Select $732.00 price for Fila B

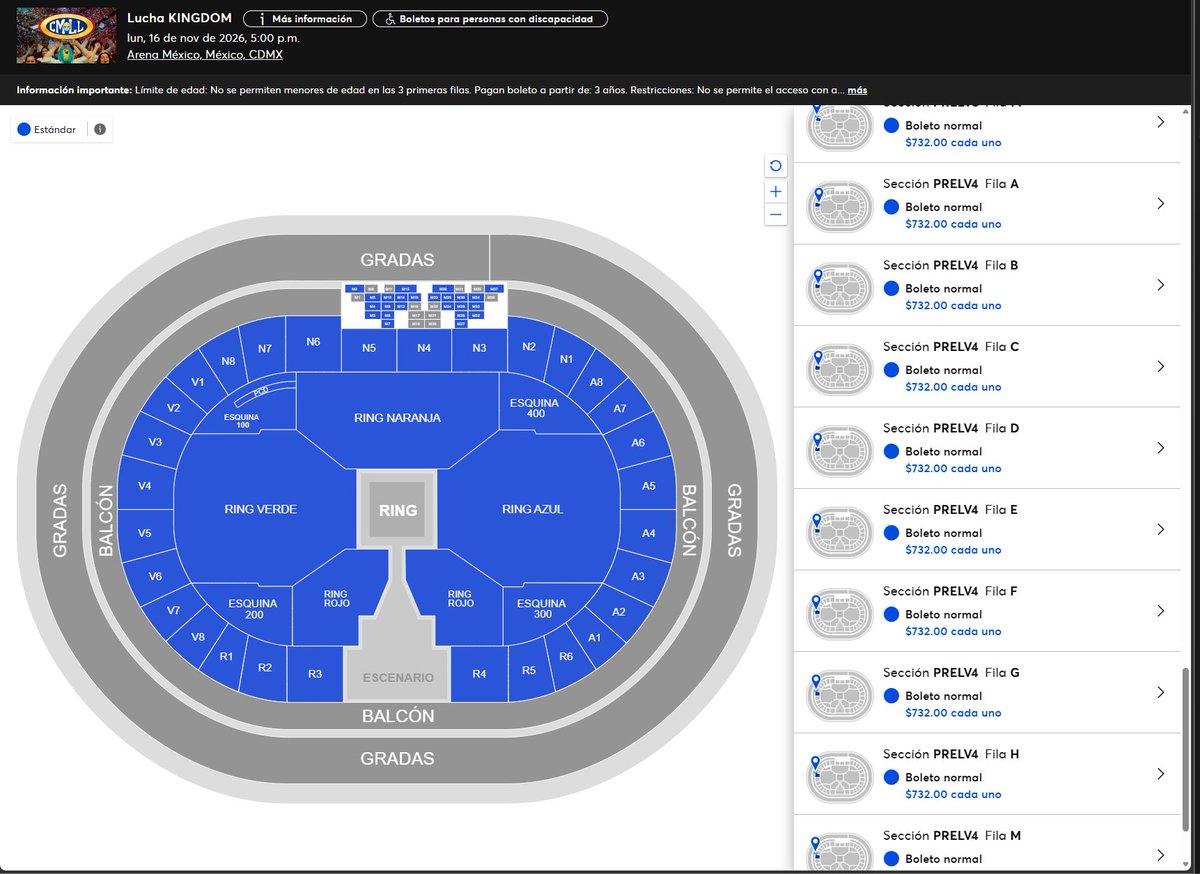pyautogui.click(x=952, y=306)
